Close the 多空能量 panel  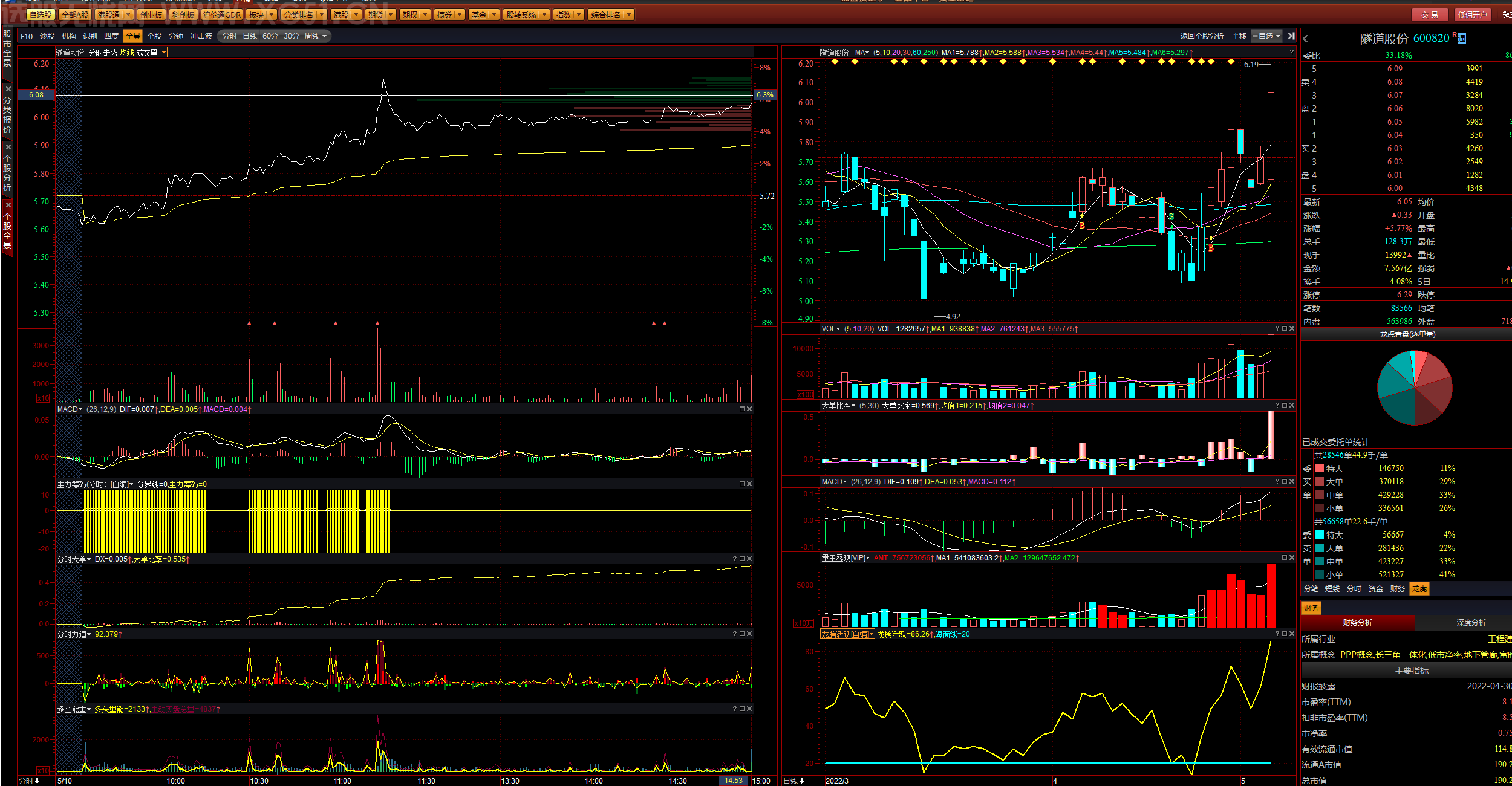[x=749, y=709]
